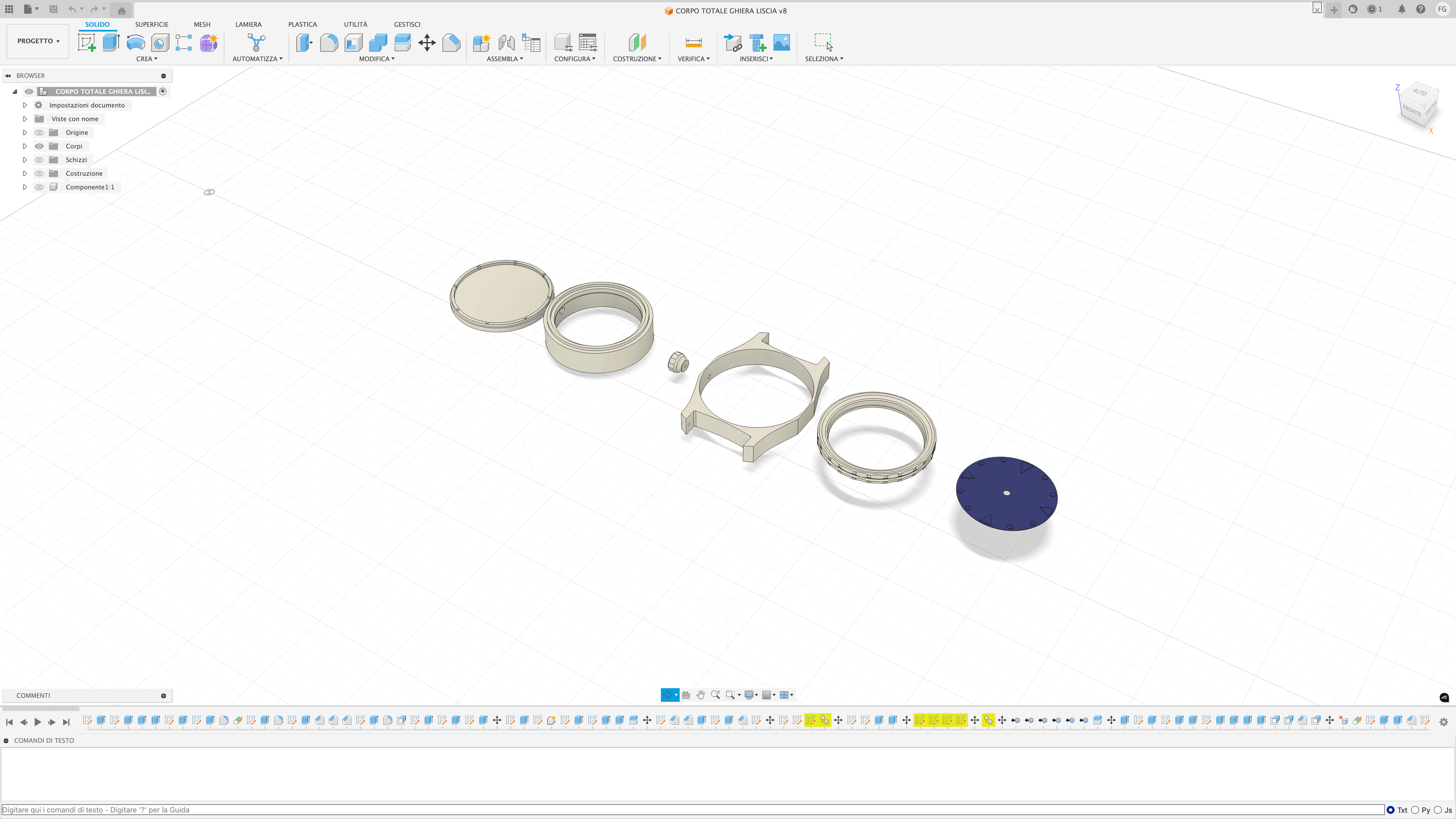
Task: Open the GESTISCI menu tab
Action: click(x=408, y=24)
